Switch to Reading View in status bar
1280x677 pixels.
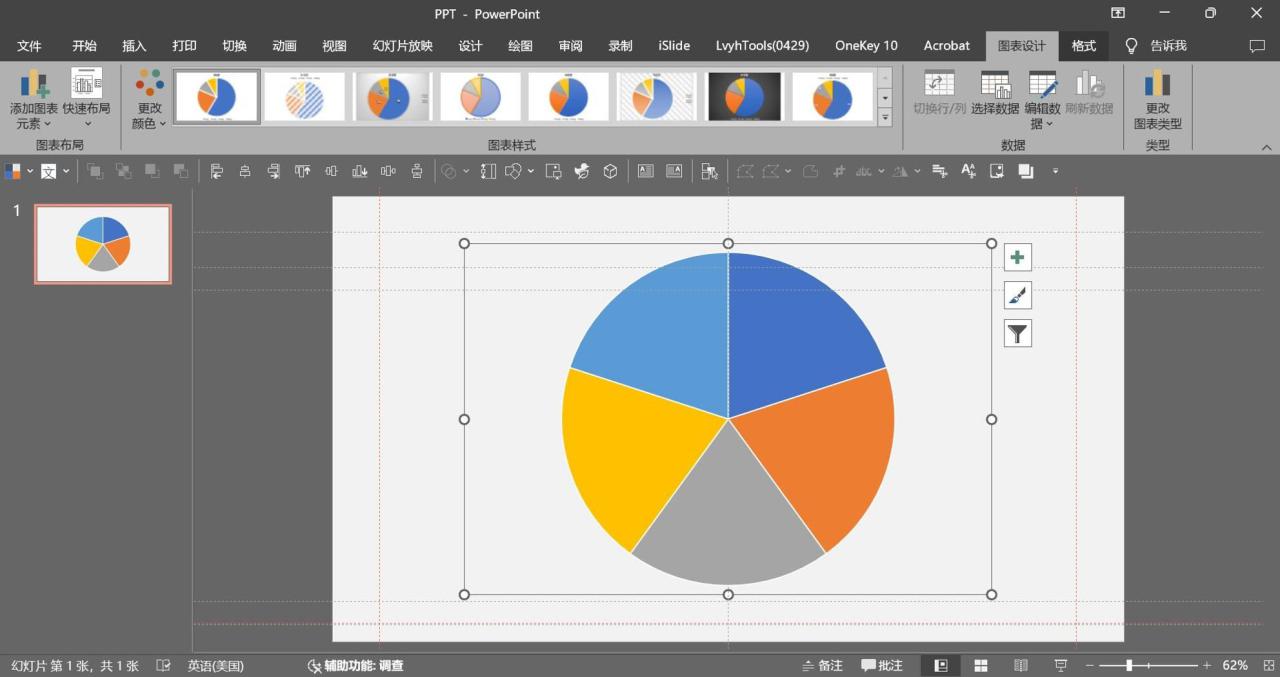[1021, 665]
